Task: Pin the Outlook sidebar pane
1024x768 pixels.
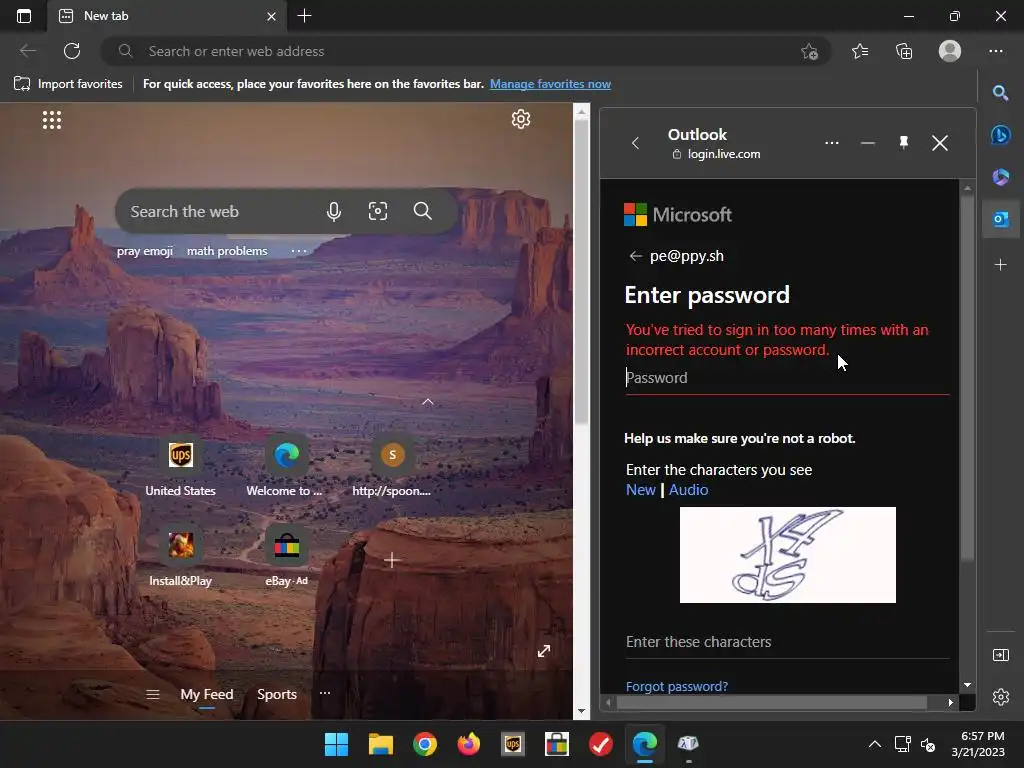Action: point(904,142)
